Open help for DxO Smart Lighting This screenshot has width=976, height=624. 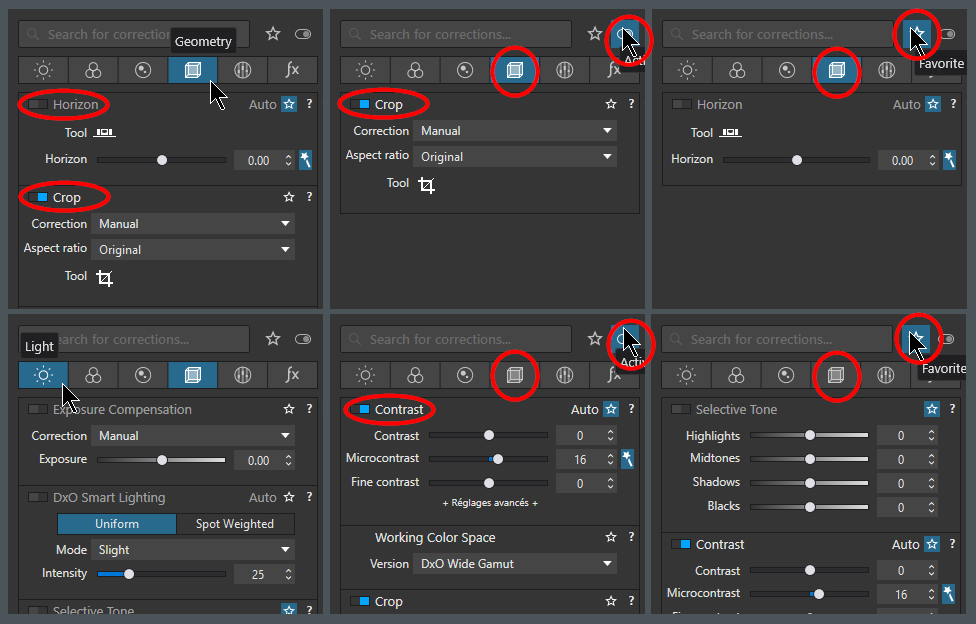pyautogui.click(x=309, y=497)
